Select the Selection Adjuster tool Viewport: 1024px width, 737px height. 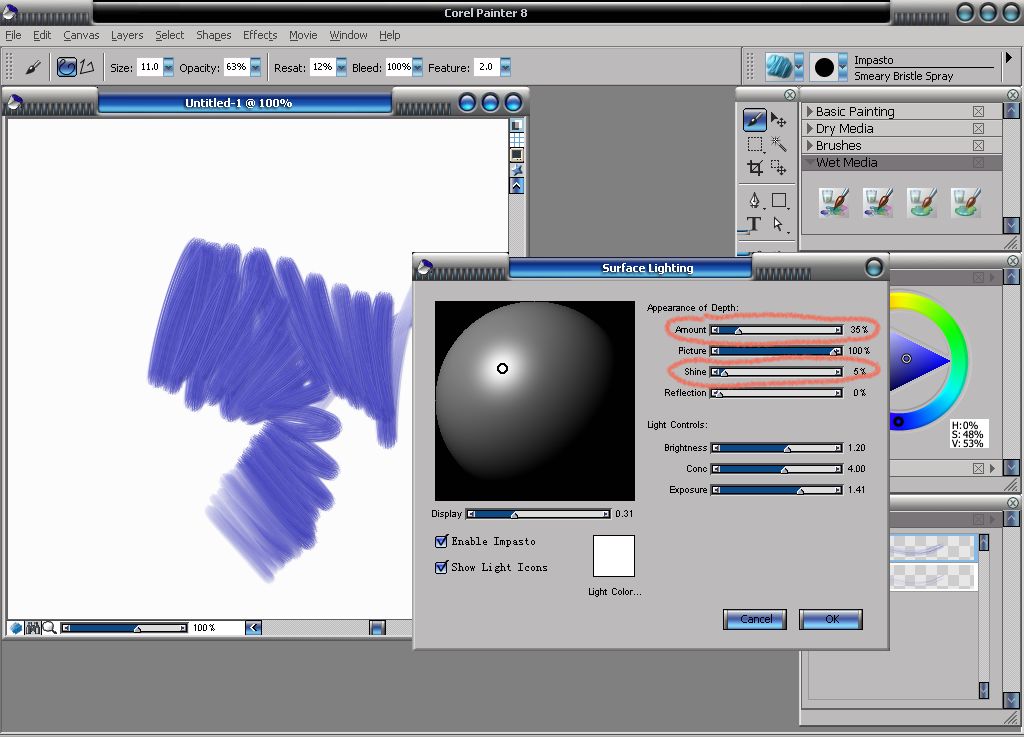click(x=778, y=168)
